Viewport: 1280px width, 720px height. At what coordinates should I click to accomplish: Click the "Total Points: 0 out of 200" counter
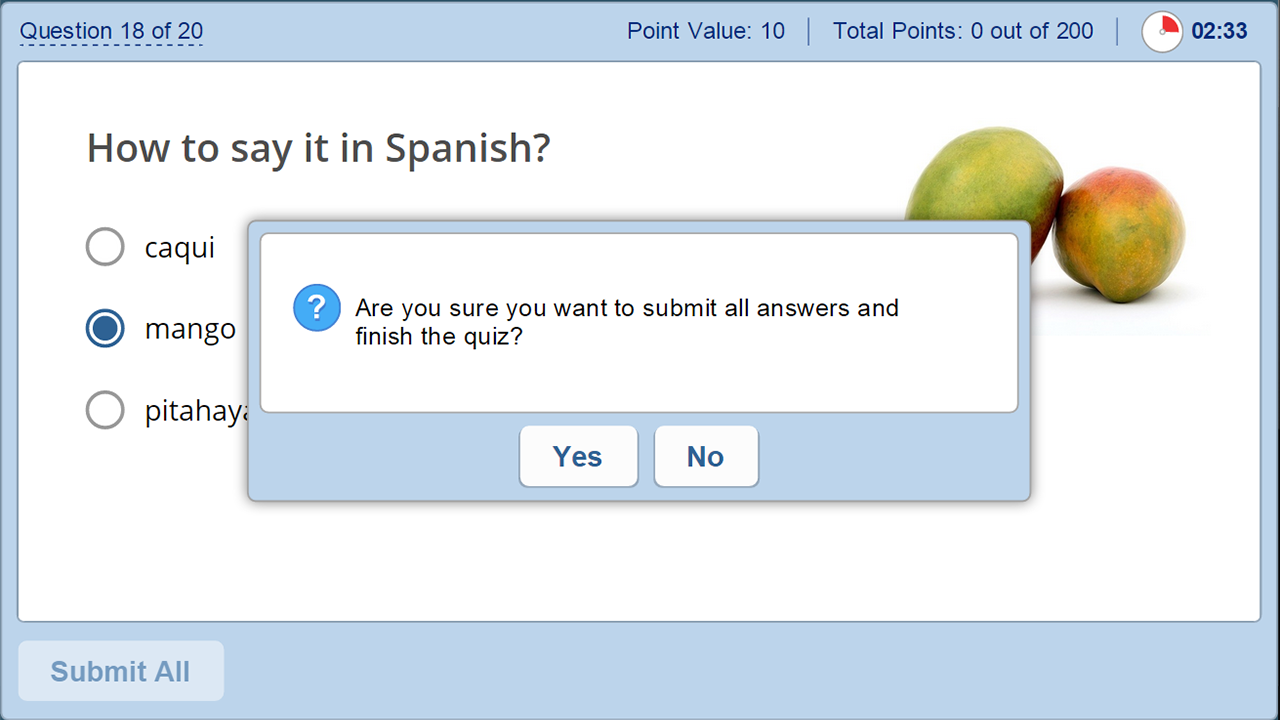tap(963, 31)
